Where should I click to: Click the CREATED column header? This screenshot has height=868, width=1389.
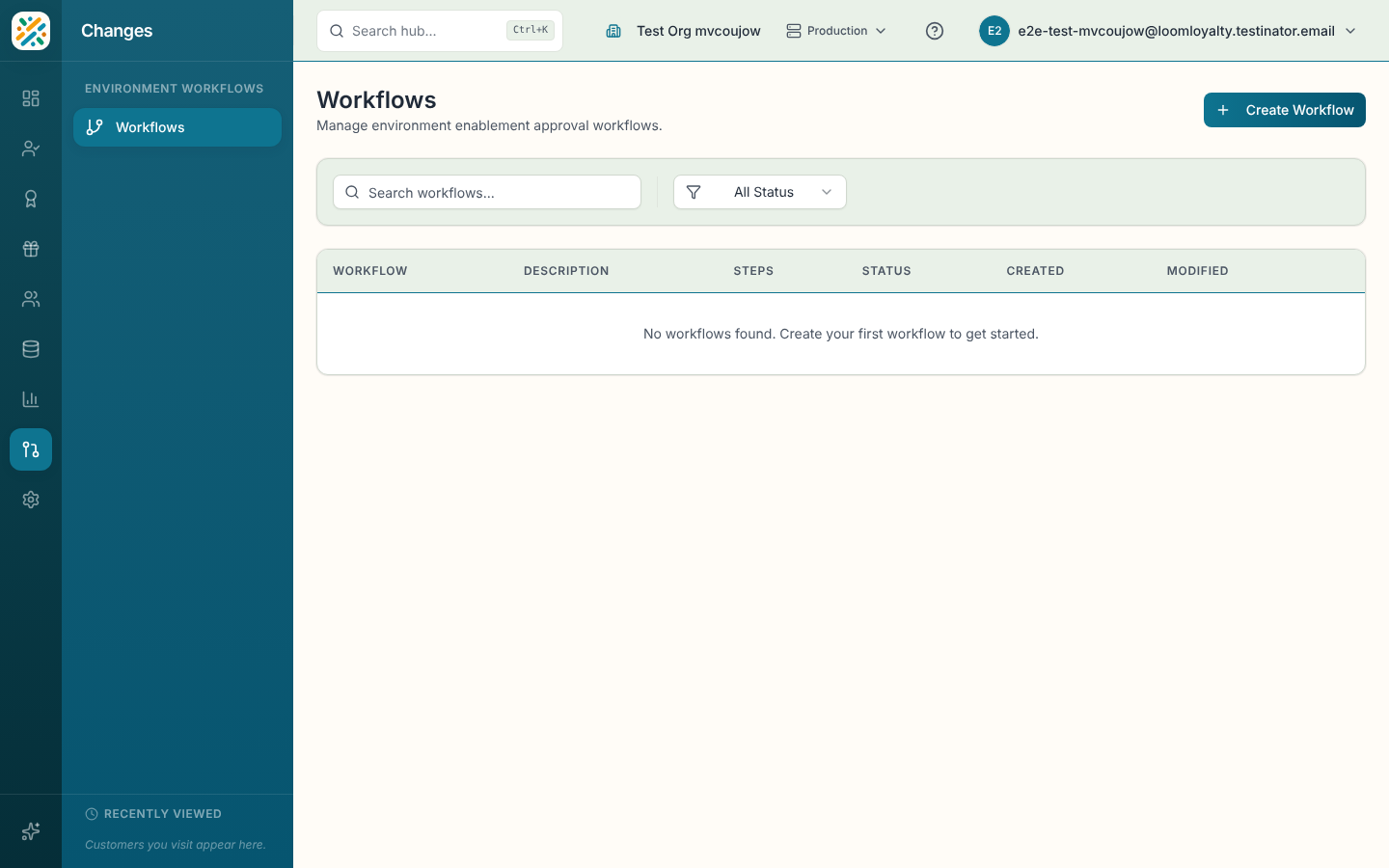point(1035,271)
